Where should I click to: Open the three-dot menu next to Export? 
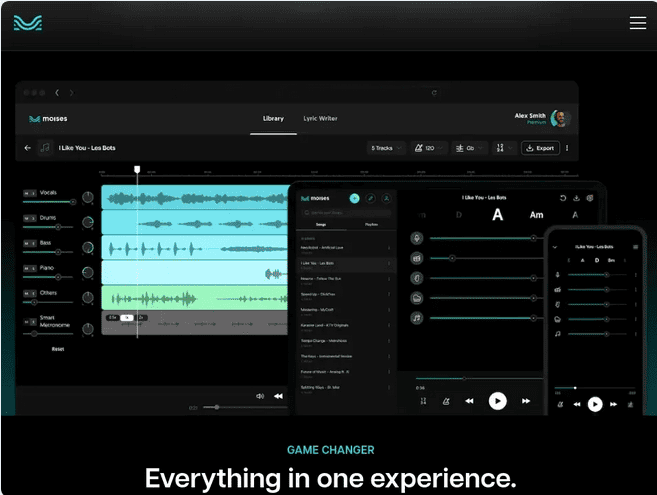(567, 148)
